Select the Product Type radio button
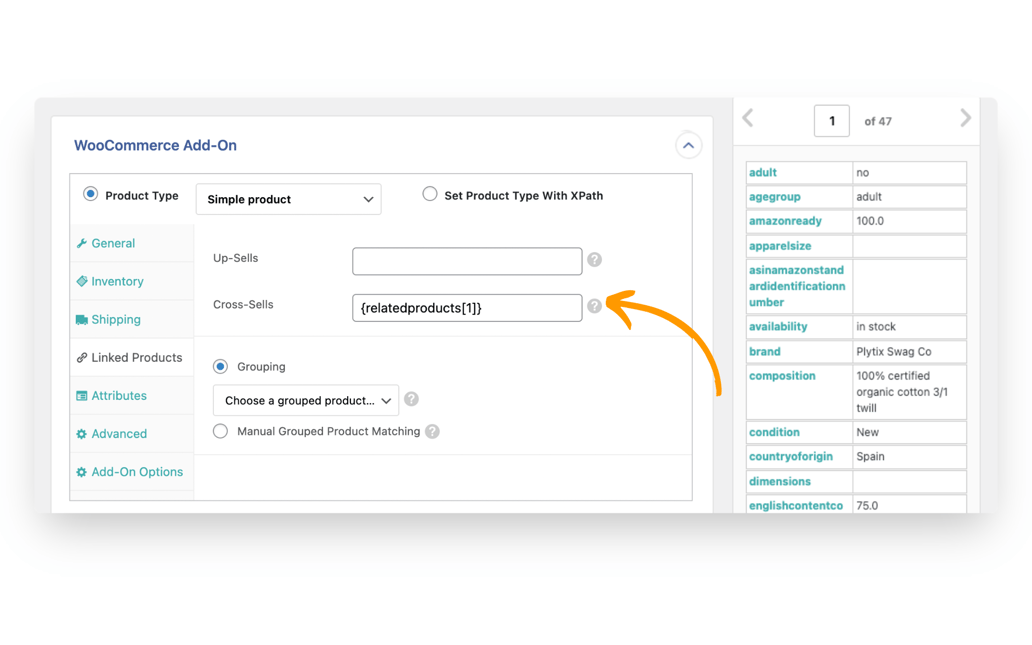The image size is (1032, 645). tap(90, 195)
